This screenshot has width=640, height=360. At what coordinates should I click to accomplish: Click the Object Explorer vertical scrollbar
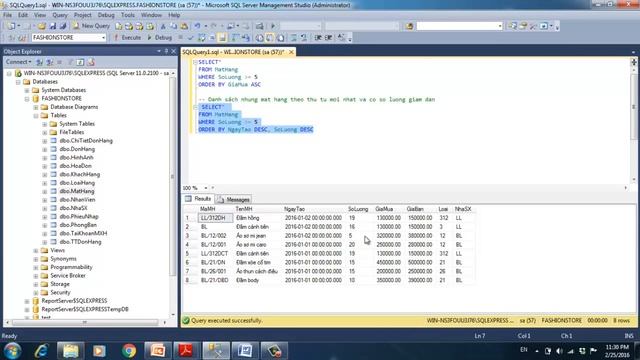pos(173,176)
